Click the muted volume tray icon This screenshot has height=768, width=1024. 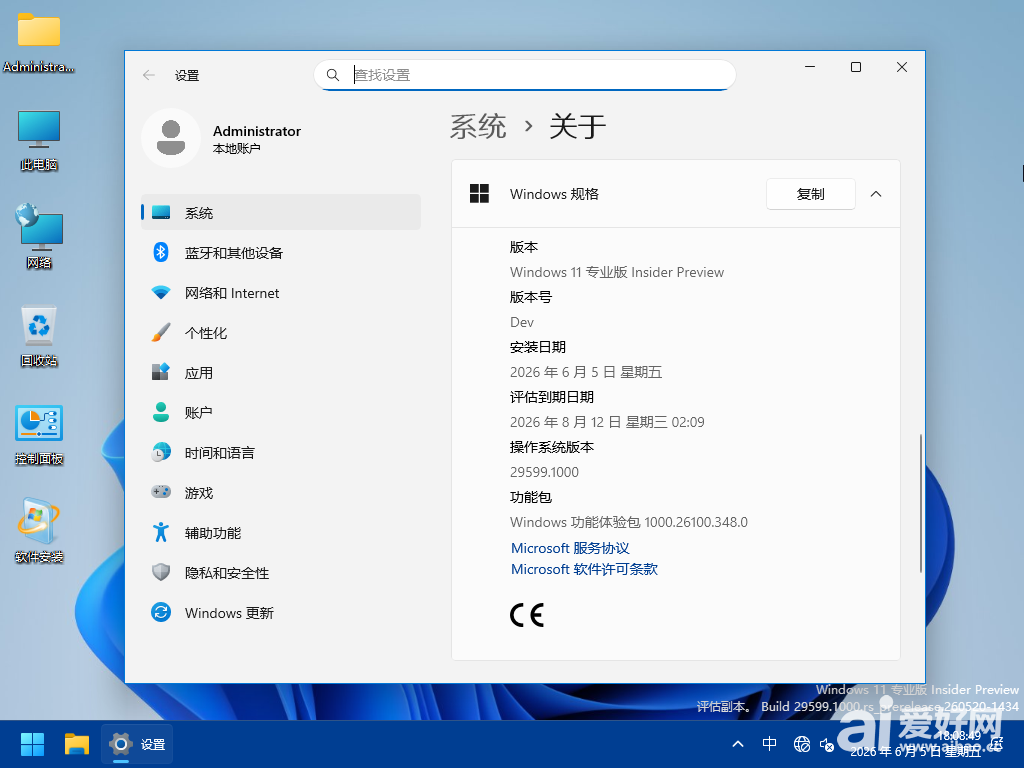point(827,744)
